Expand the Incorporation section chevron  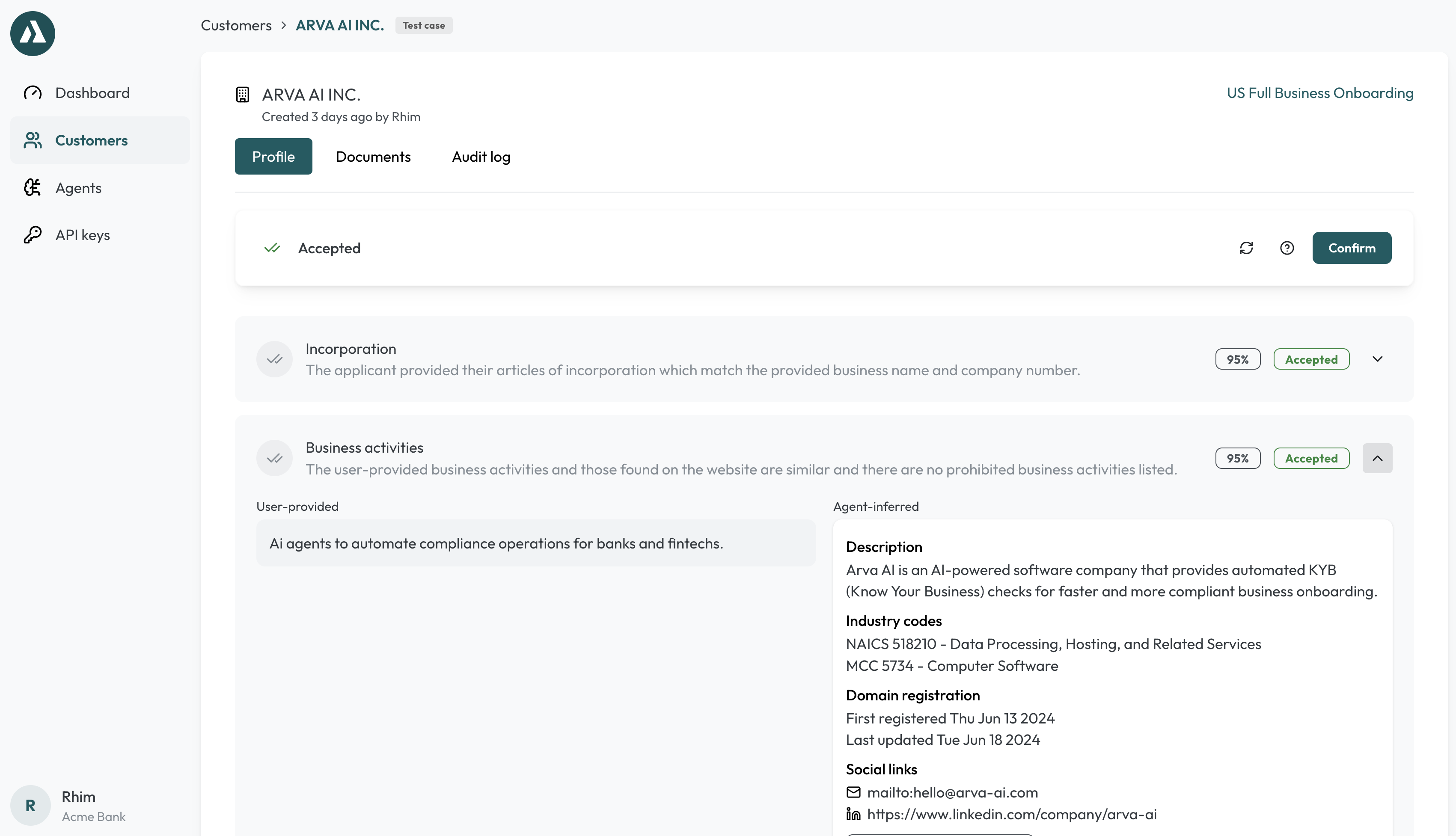coord(1377,359)
